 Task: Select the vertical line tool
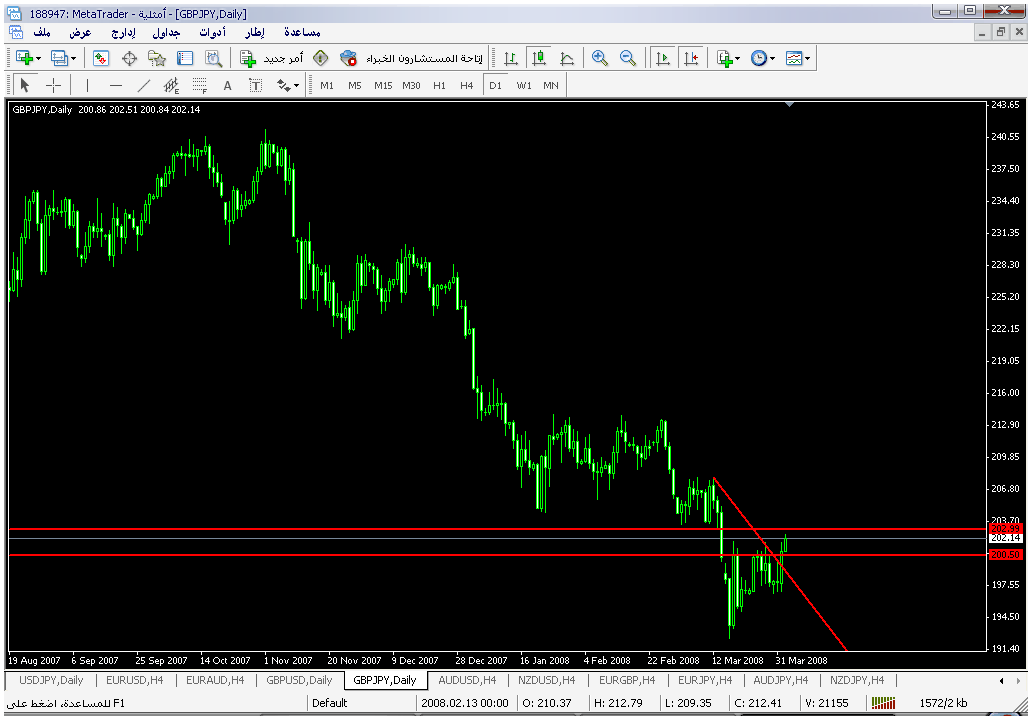88,86
